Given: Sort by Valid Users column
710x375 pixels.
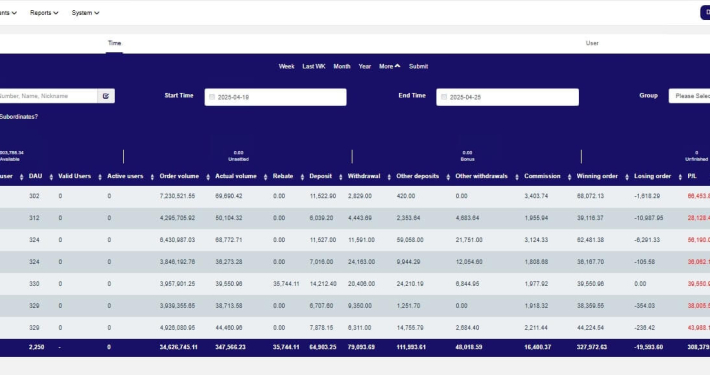Looking at the screenshot, I should 74,176.
